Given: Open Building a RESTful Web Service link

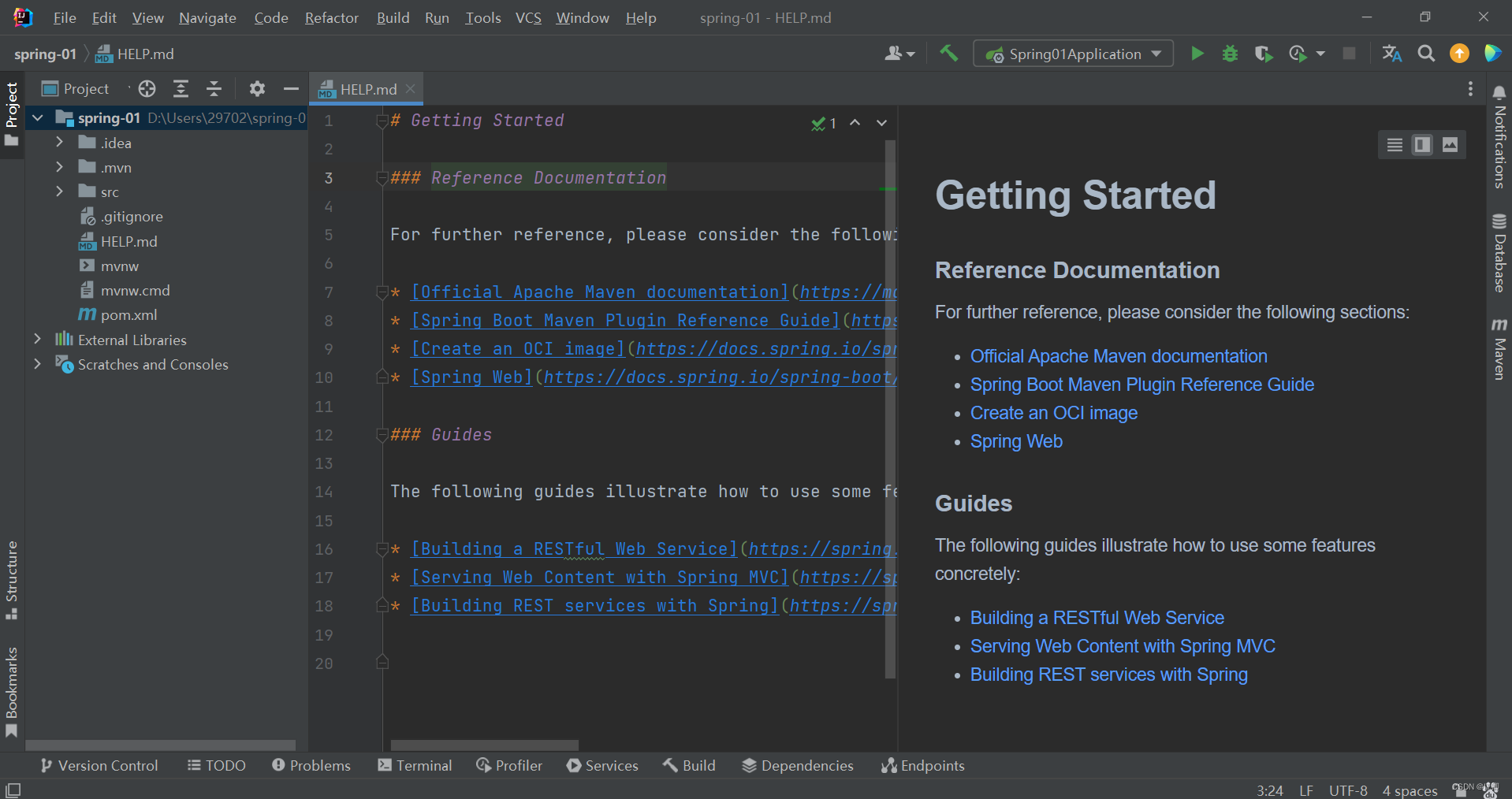Looking at the screenshot, I should (x=1097, y=618).
